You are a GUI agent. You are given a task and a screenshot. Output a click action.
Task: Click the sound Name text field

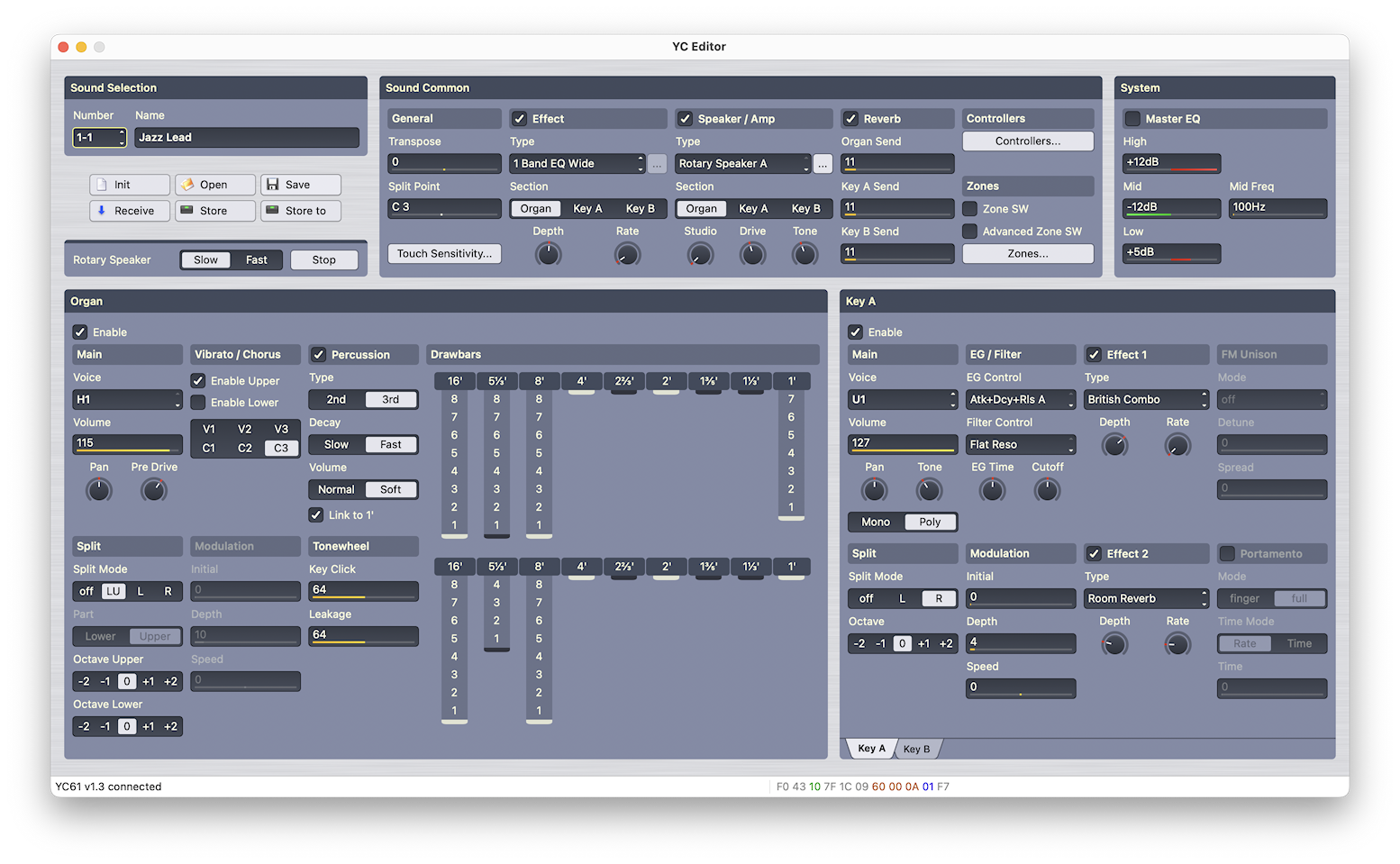tap(247, 138)
